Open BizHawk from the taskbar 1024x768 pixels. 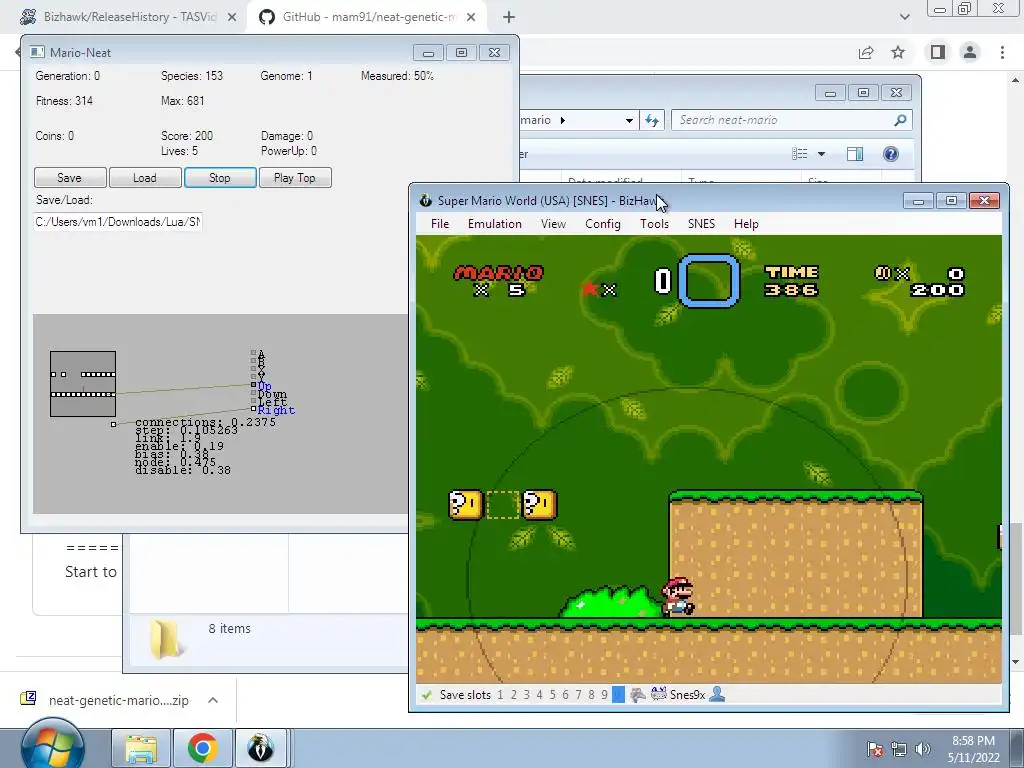click(x=261, y=748)
